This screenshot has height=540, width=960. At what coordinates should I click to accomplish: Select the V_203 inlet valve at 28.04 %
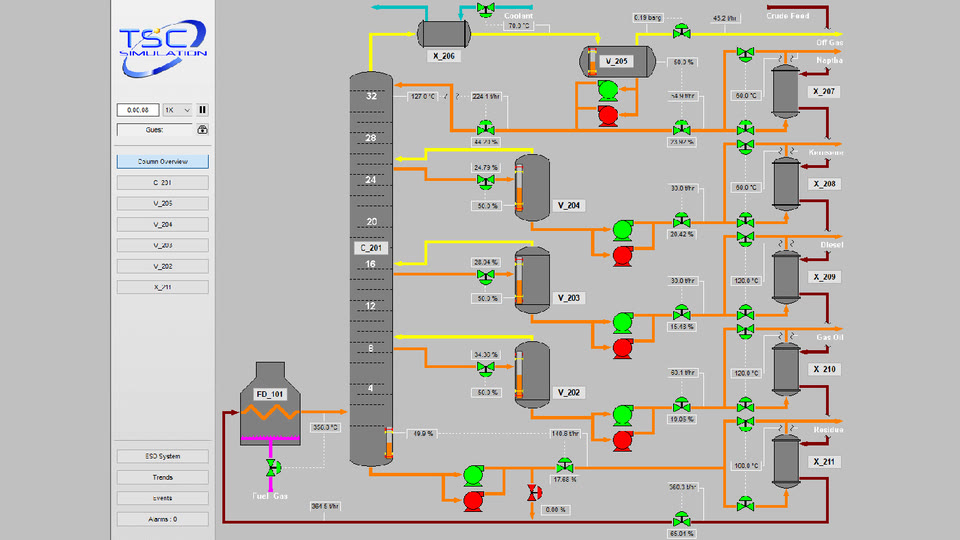point(486,276)
